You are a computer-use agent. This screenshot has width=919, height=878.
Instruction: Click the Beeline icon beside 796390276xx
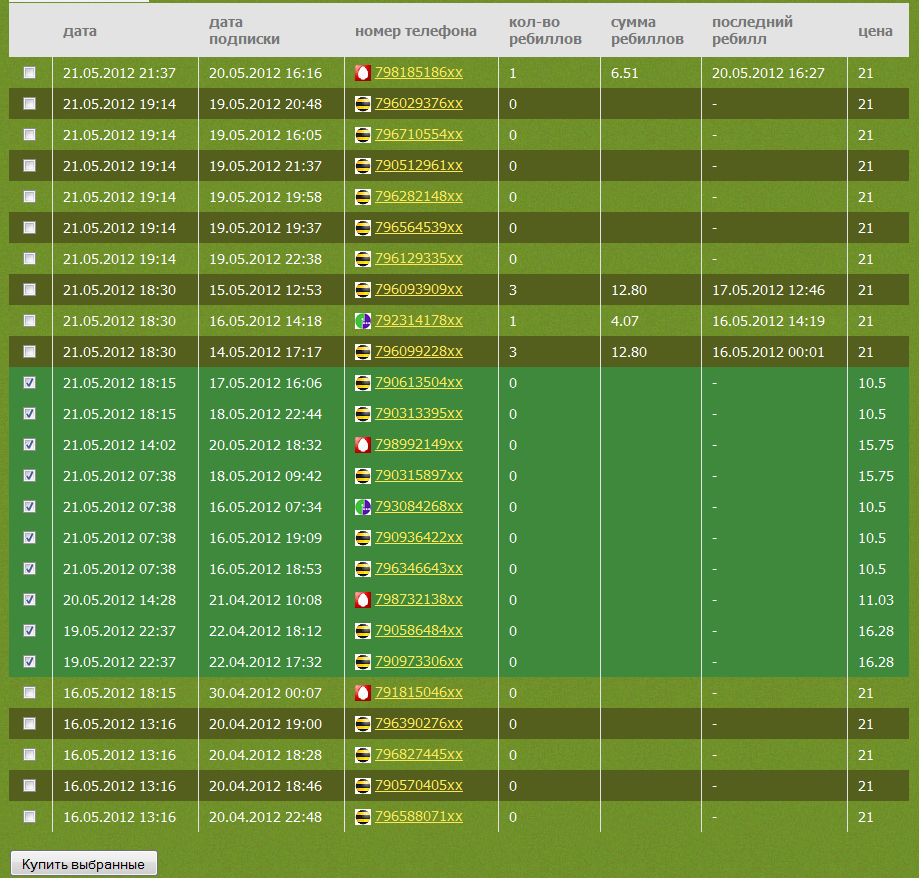pyautogui.click(x=363, y=724)
